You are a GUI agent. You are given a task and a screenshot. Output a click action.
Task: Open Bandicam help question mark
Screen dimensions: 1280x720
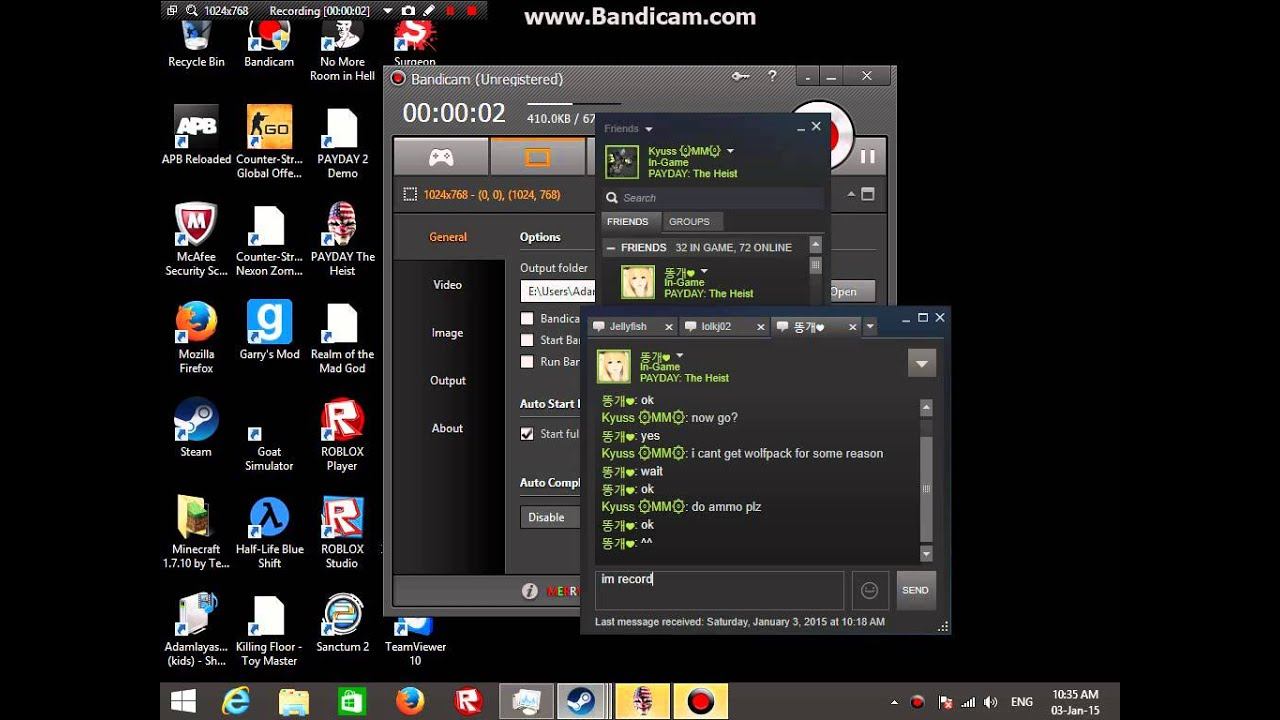click(x=772, y=76)
